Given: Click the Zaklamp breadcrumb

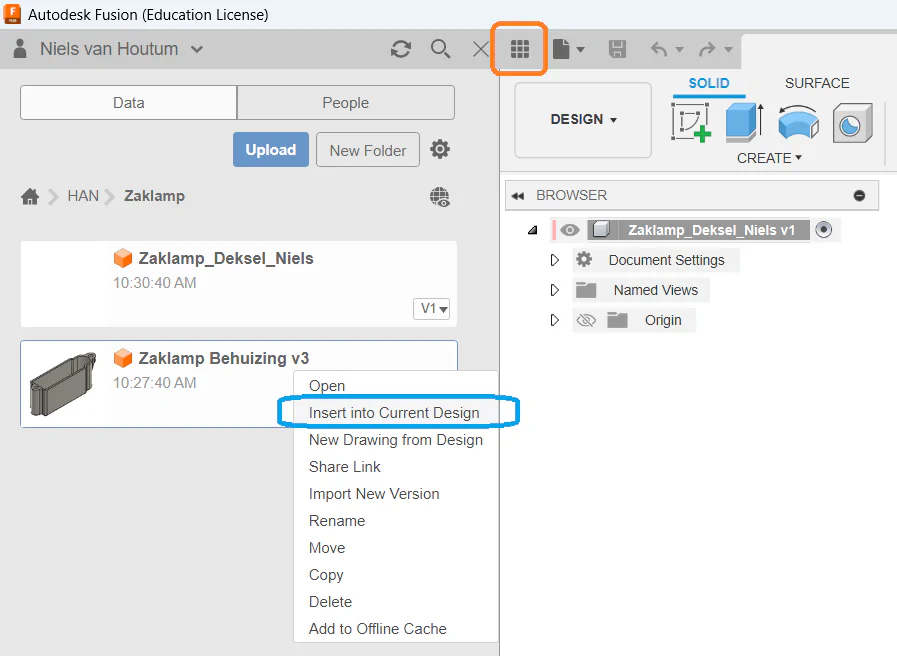Looking at the screenshot, I should tap(154, 196).
